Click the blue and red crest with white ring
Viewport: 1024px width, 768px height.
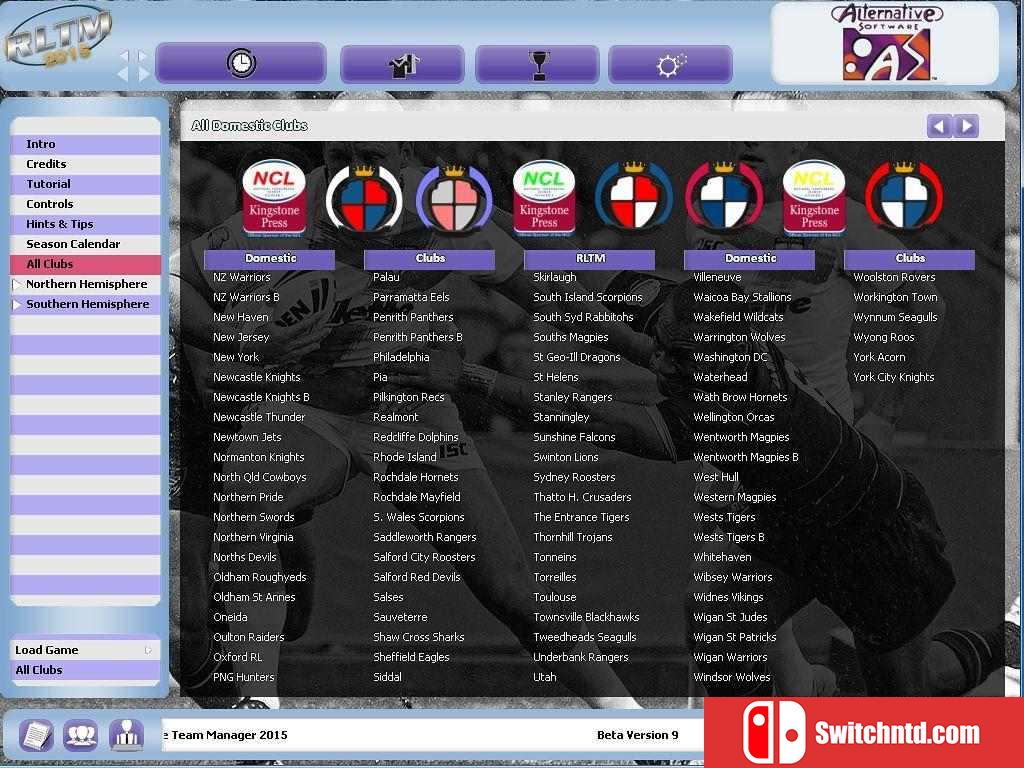click(x=364, y=199)
